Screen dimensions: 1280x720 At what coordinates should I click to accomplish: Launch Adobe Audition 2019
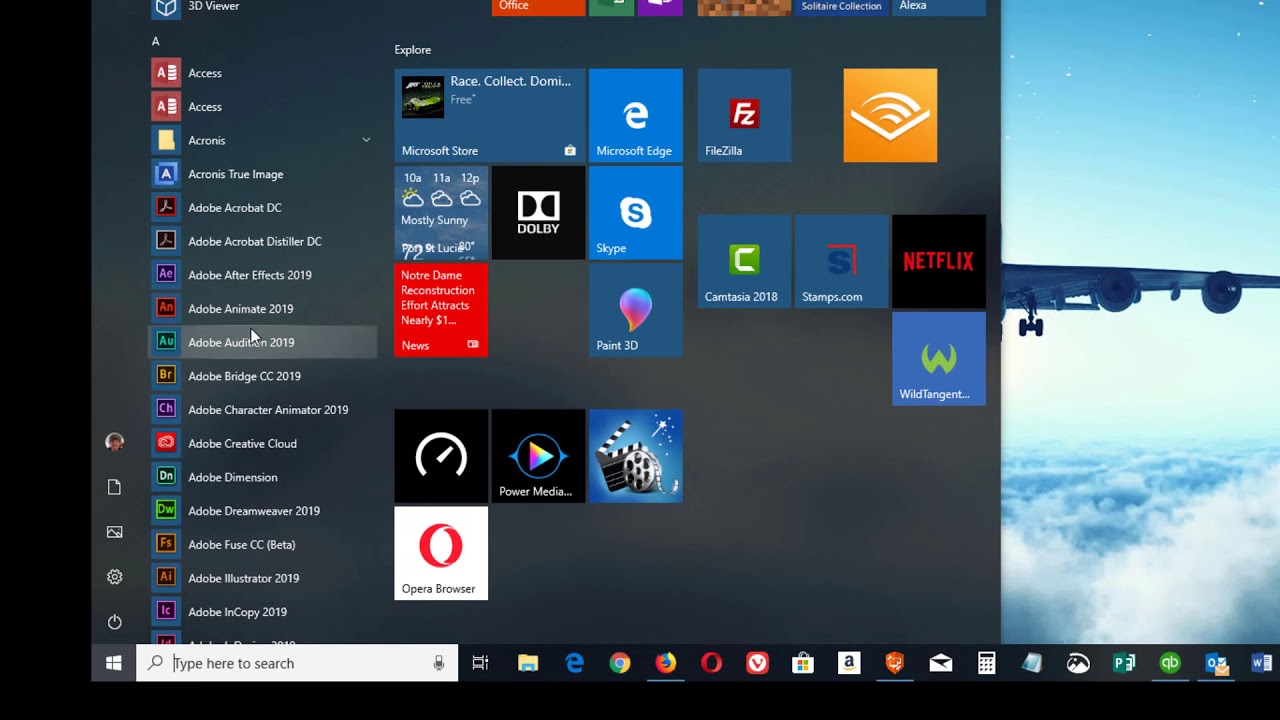263,342
